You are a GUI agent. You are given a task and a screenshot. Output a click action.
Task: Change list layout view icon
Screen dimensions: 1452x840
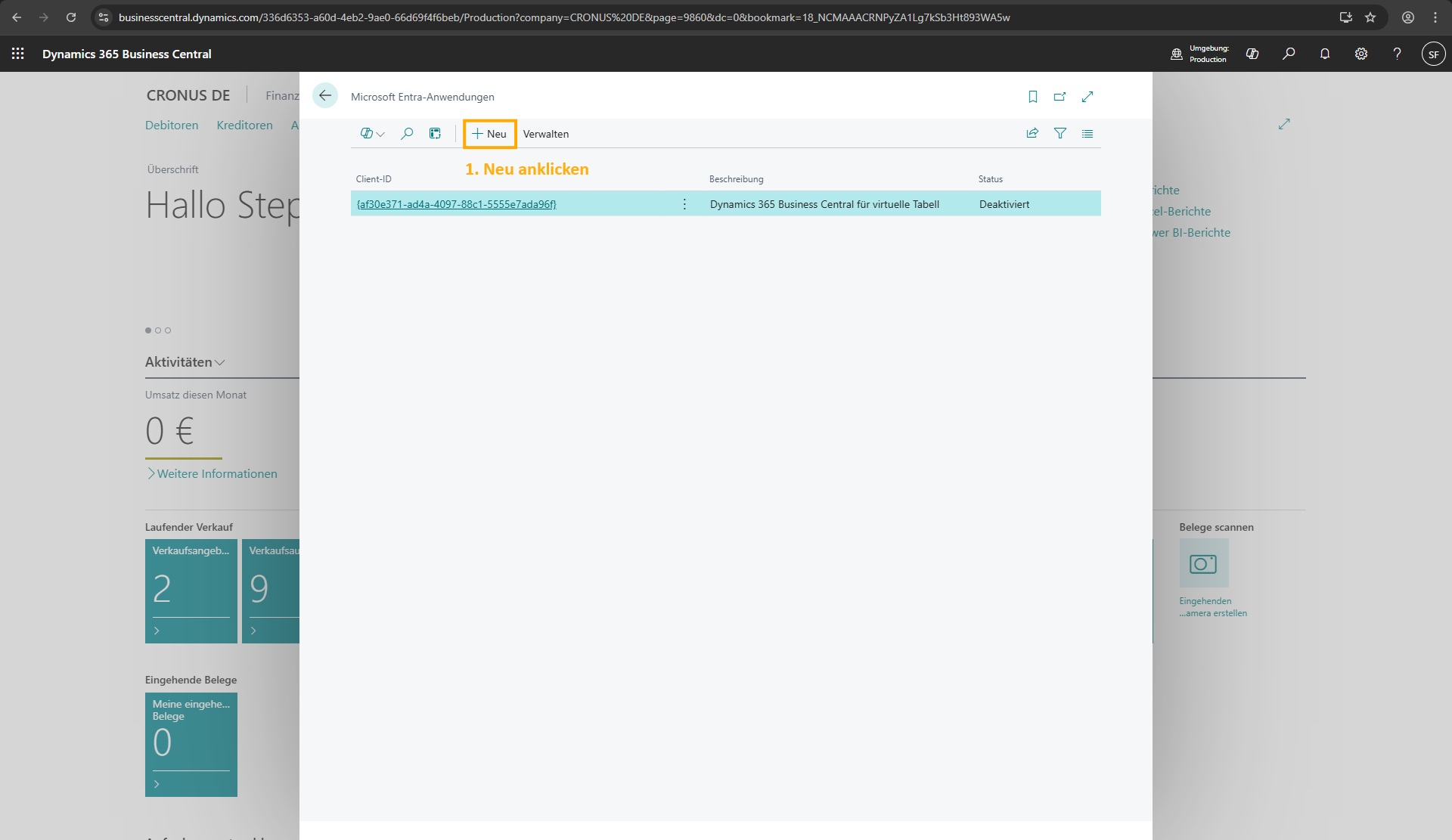[1087, 134]
